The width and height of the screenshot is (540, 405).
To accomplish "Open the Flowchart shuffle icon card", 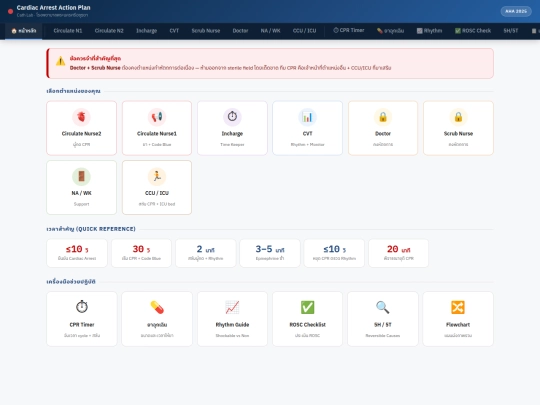I will [458, 319].
